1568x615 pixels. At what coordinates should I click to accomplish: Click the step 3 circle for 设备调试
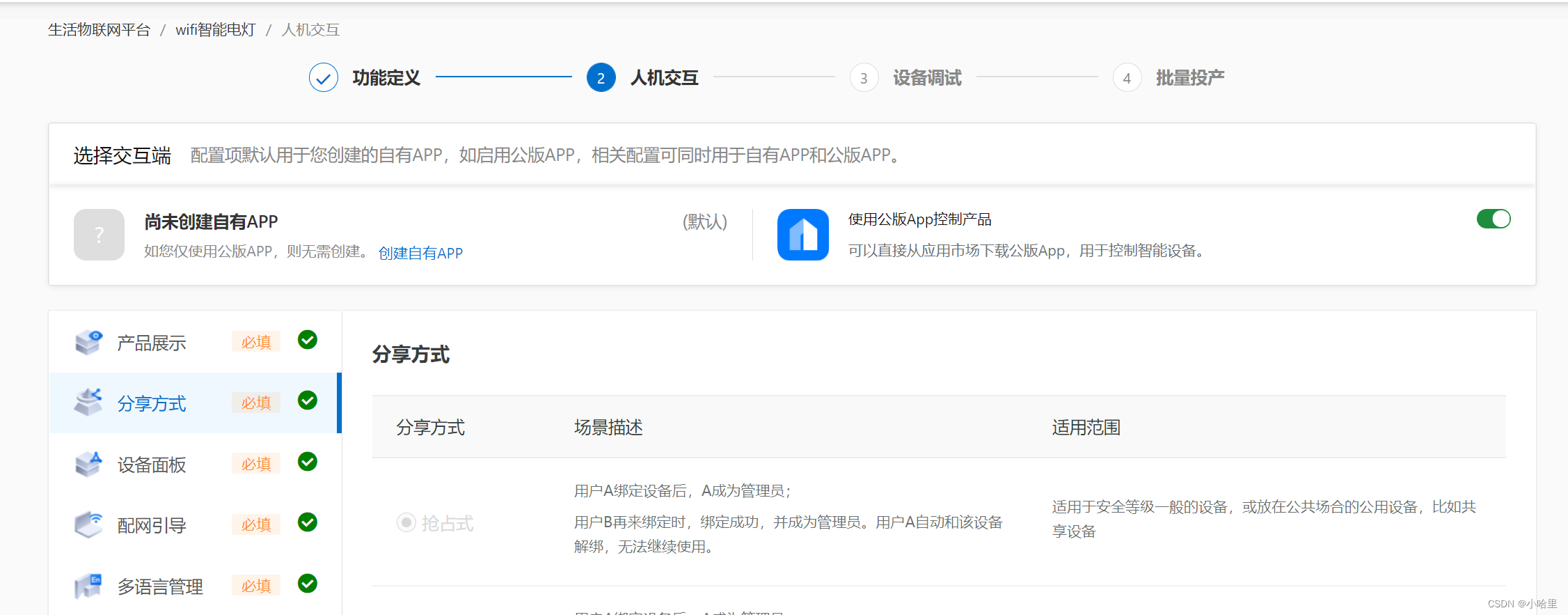coord(864,78)
